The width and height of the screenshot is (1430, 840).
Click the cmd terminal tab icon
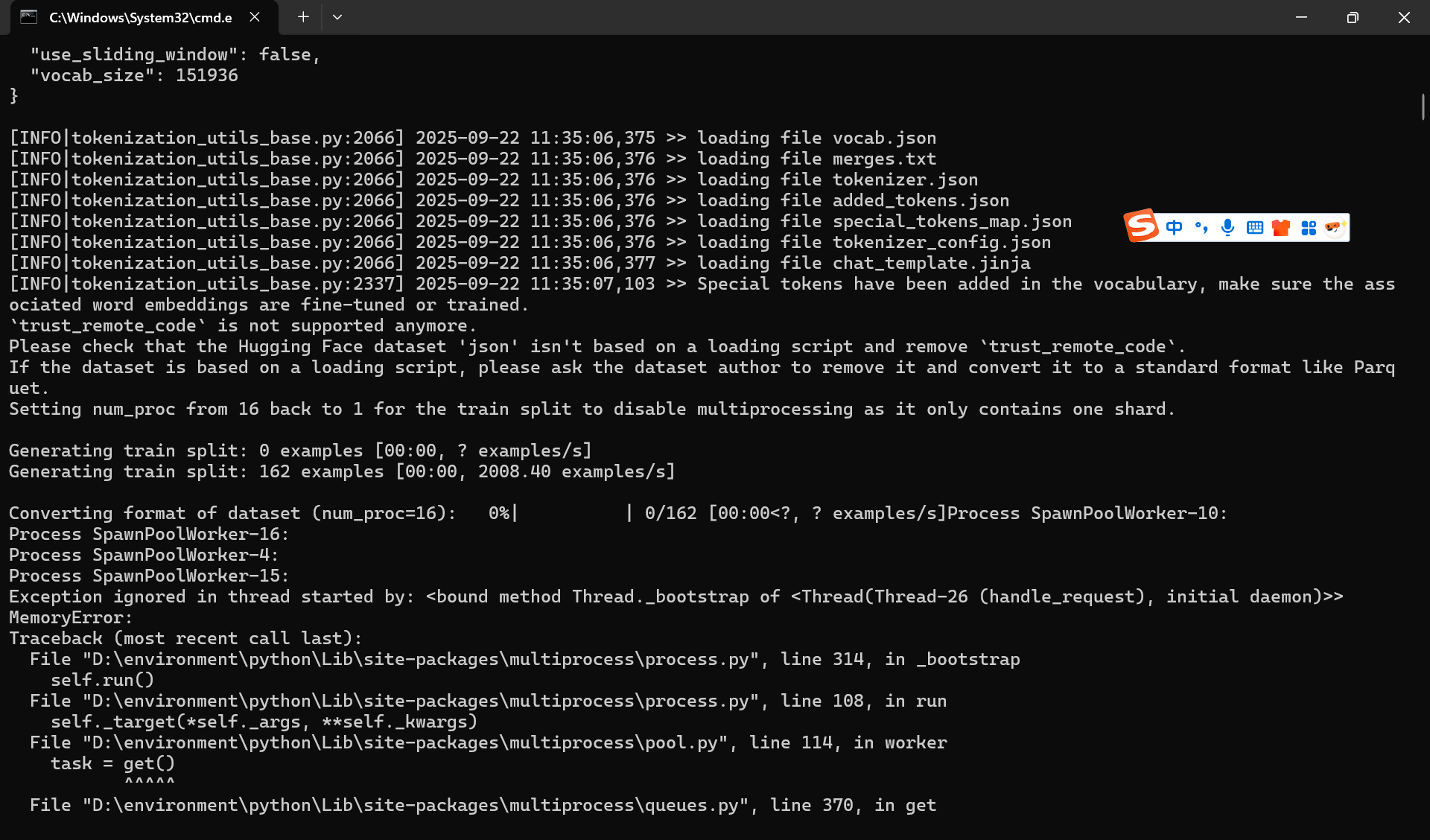[29, 17]
